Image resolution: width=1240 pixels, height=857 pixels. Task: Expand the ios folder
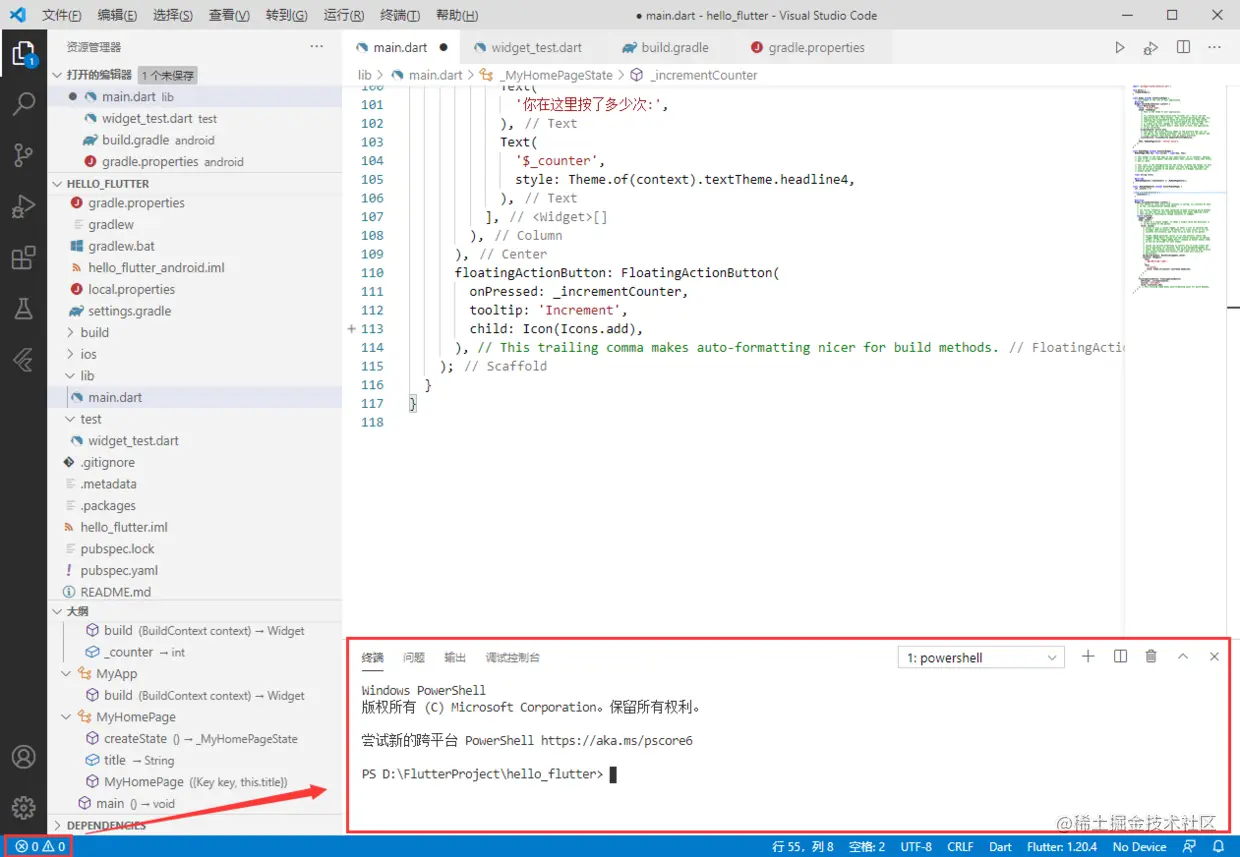click(x=70, y=354)
